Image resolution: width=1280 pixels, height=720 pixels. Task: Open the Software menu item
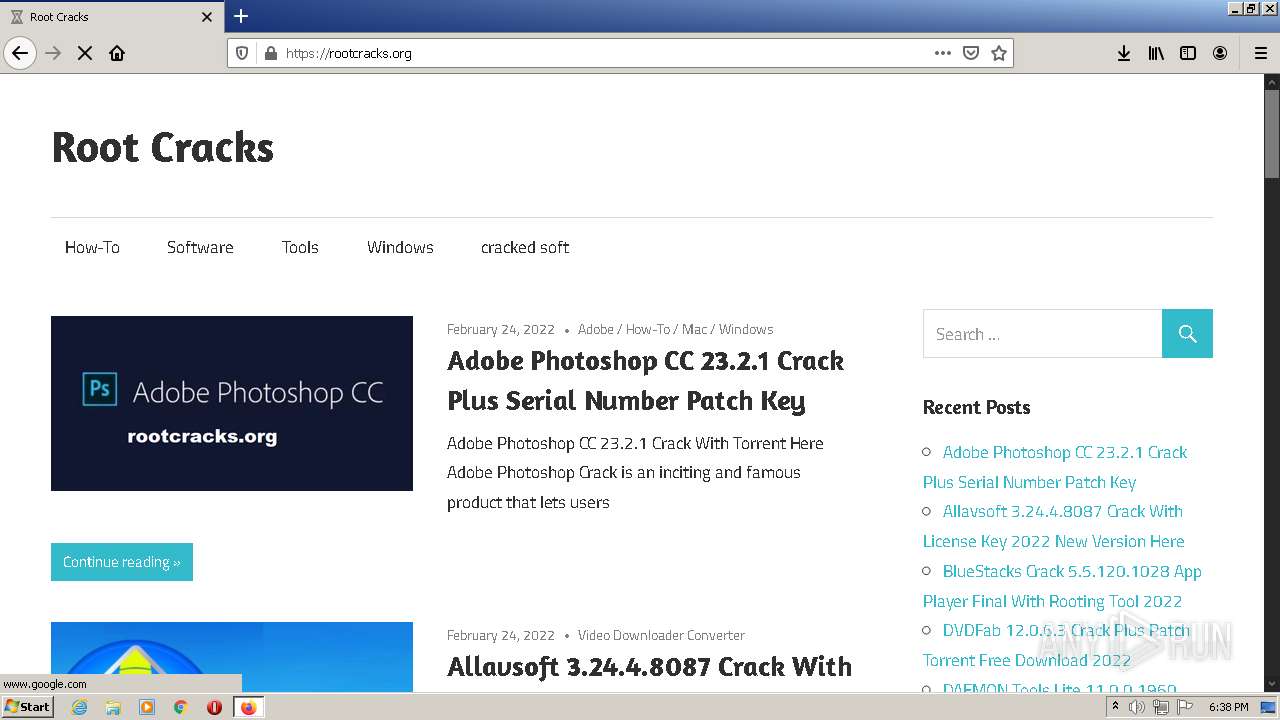pos(200,247)
